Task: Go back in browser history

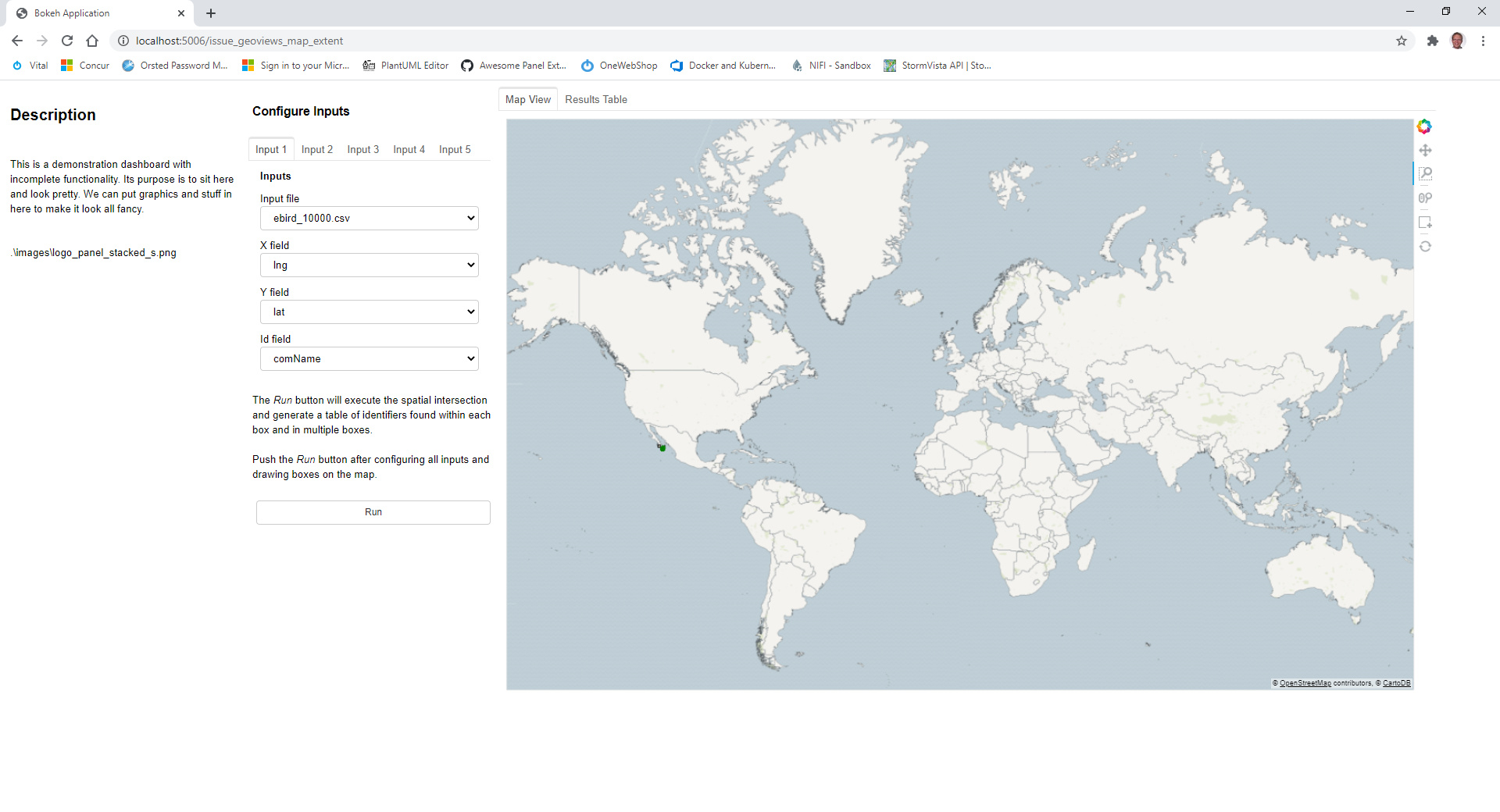Action: (x=17, y=41)
